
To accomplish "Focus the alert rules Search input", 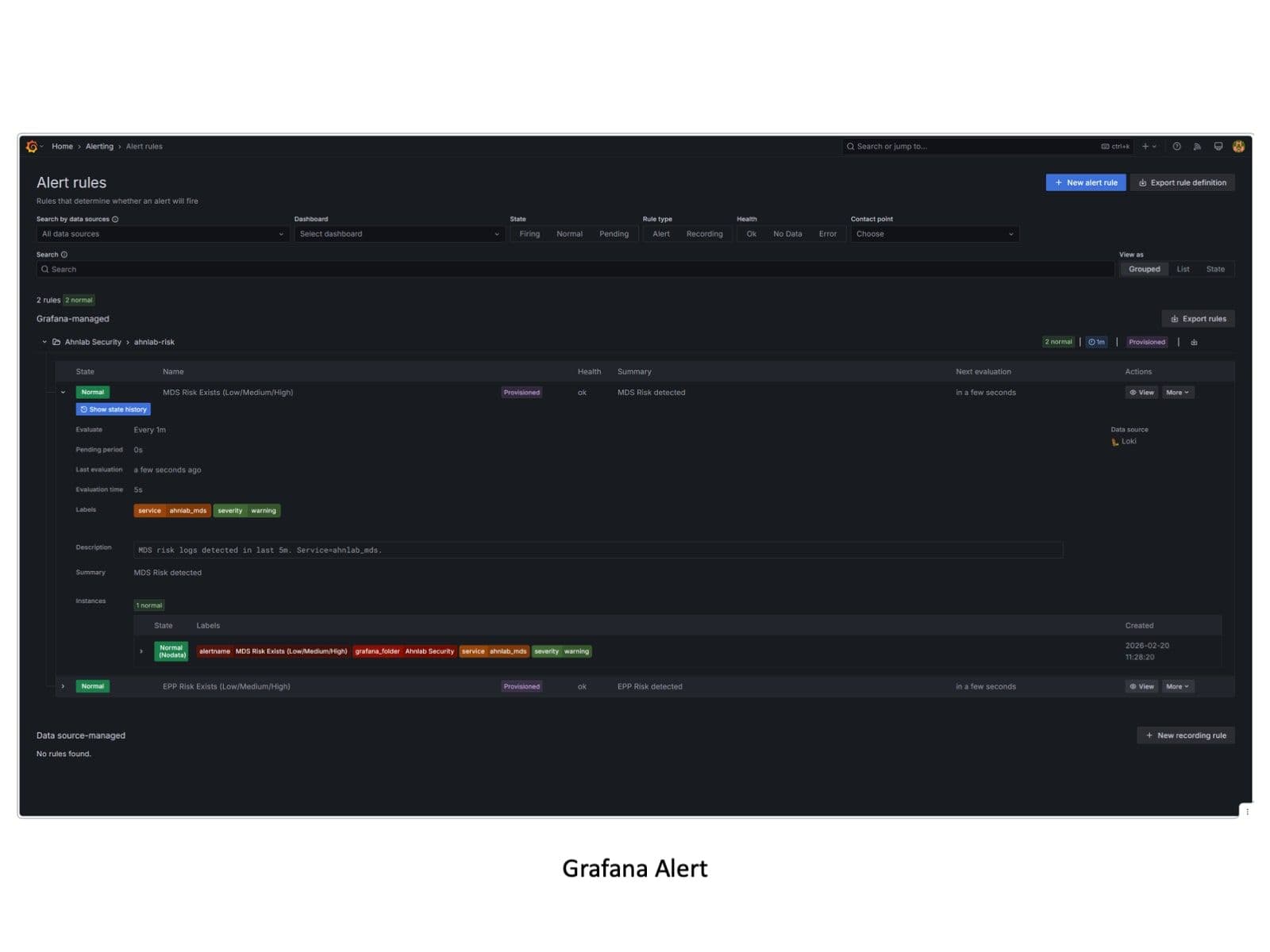I will pos(575,270).
